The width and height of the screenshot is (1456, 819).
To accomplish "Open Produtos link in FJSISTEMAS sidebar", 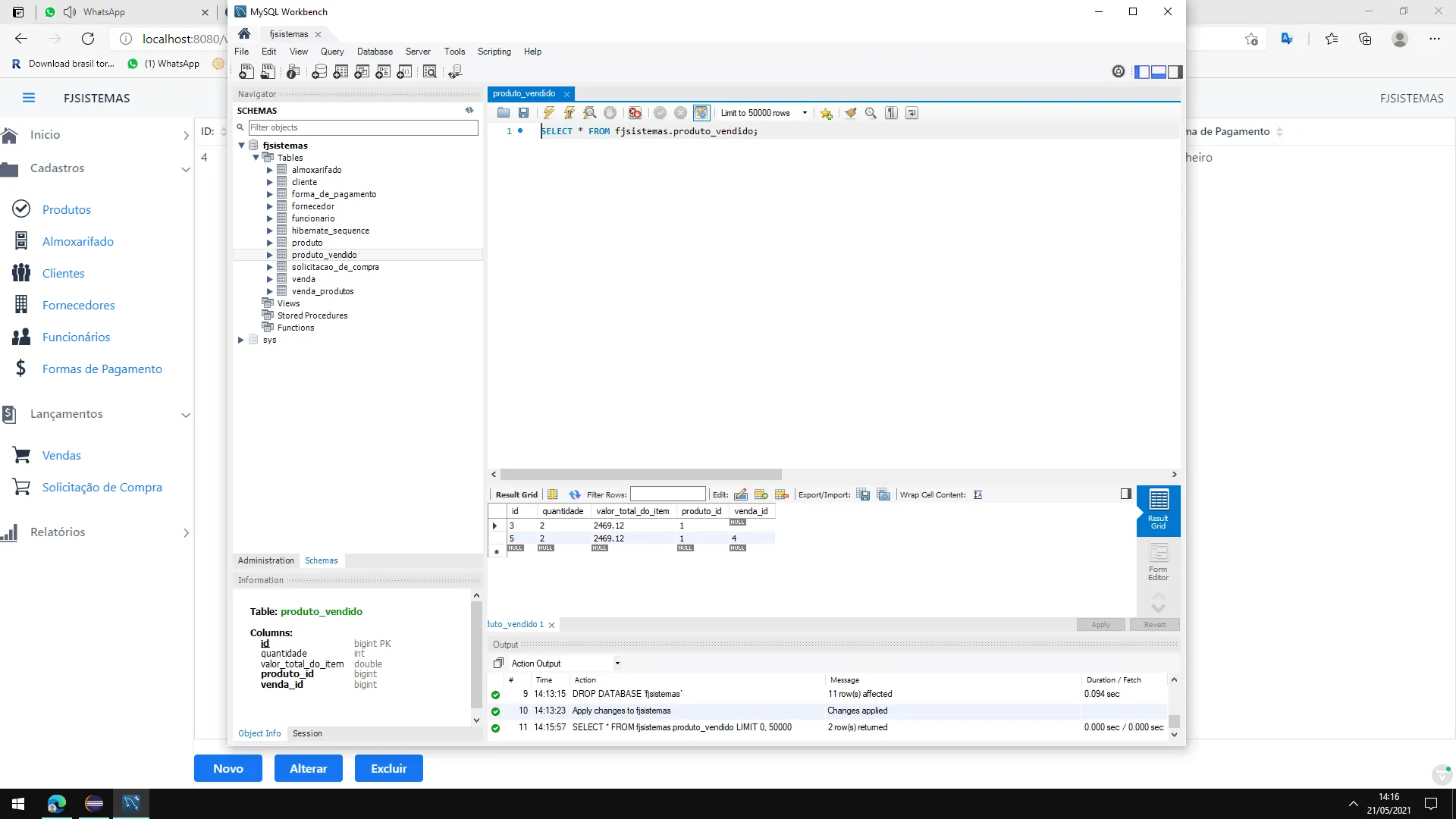I will [67, 209].
